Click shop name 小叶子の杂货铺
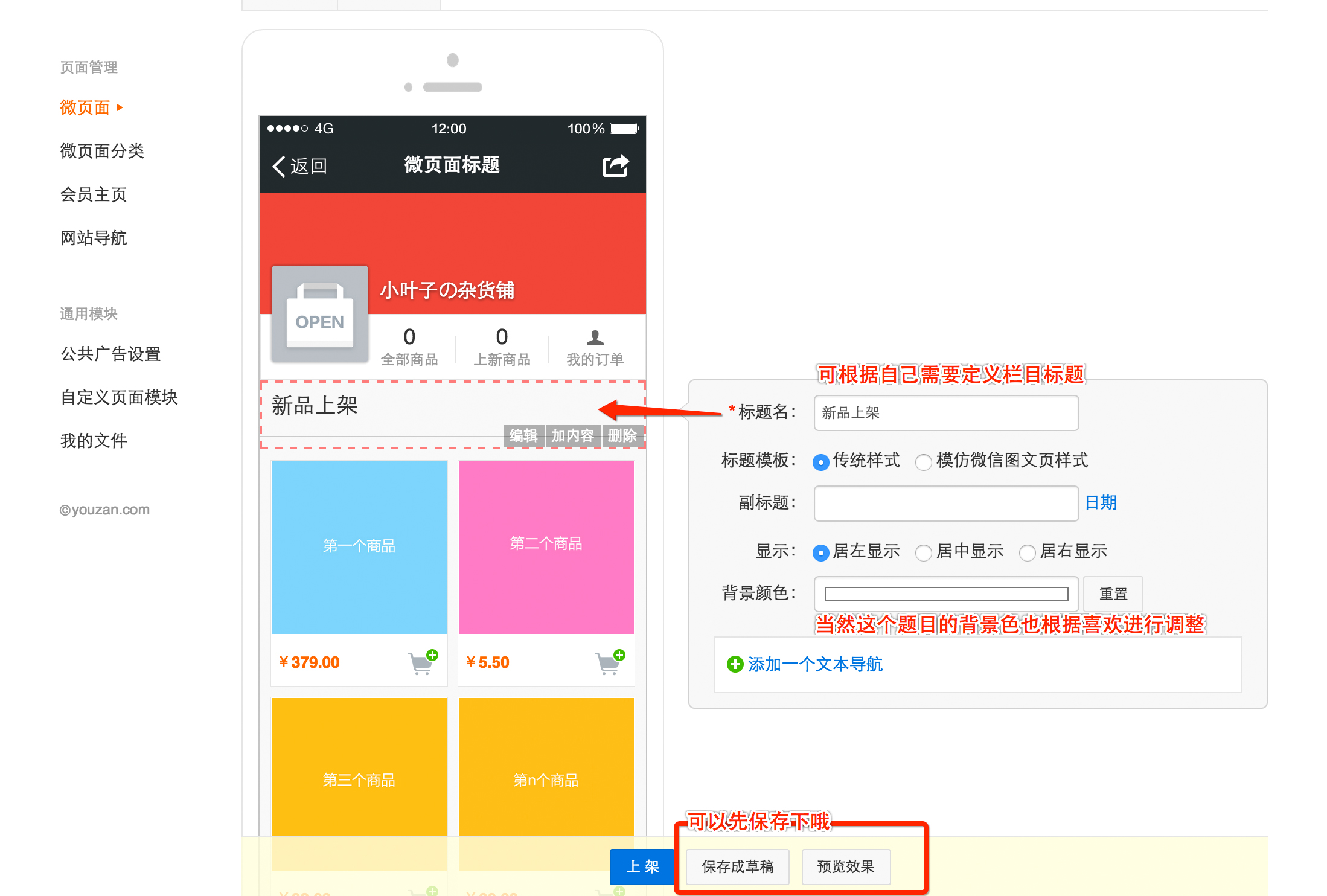 coord(447,290)
